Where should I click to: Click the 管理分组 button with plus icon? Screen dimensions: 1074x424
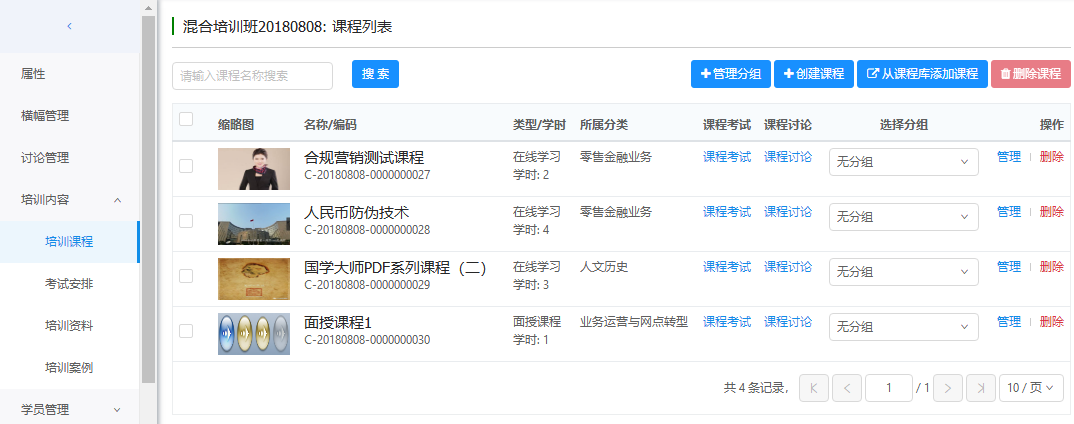click(x=730, y=74)
